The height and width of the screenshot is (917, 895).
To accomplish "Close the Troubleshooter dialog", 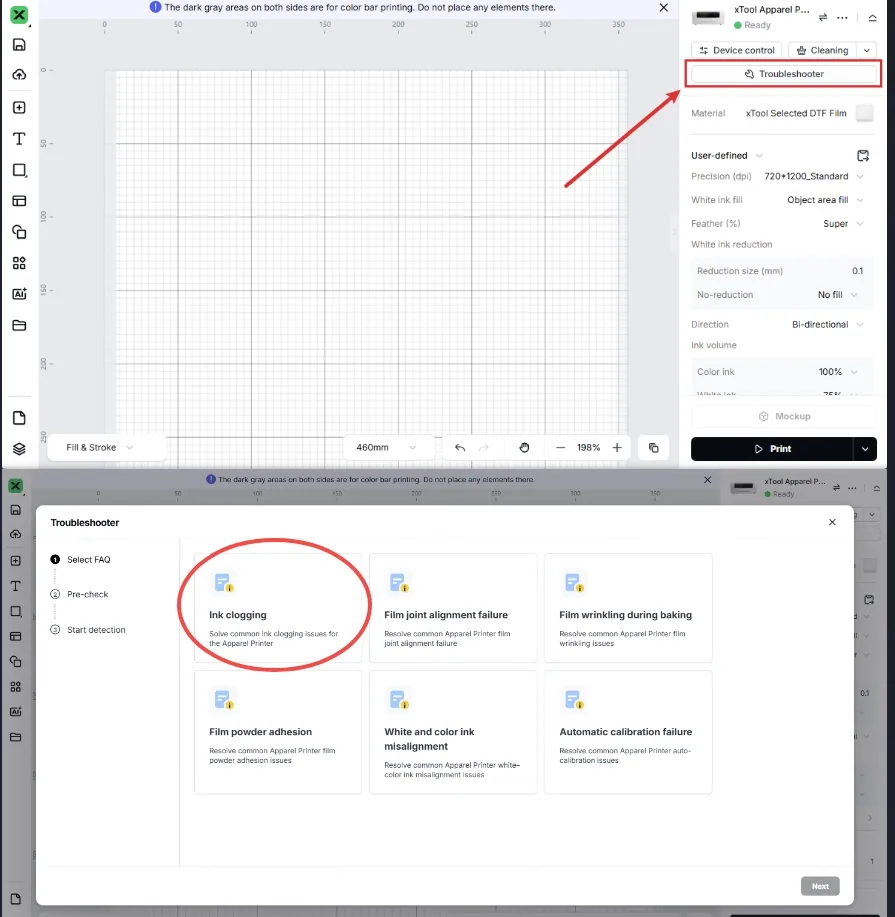I will (x=832, y=522).
